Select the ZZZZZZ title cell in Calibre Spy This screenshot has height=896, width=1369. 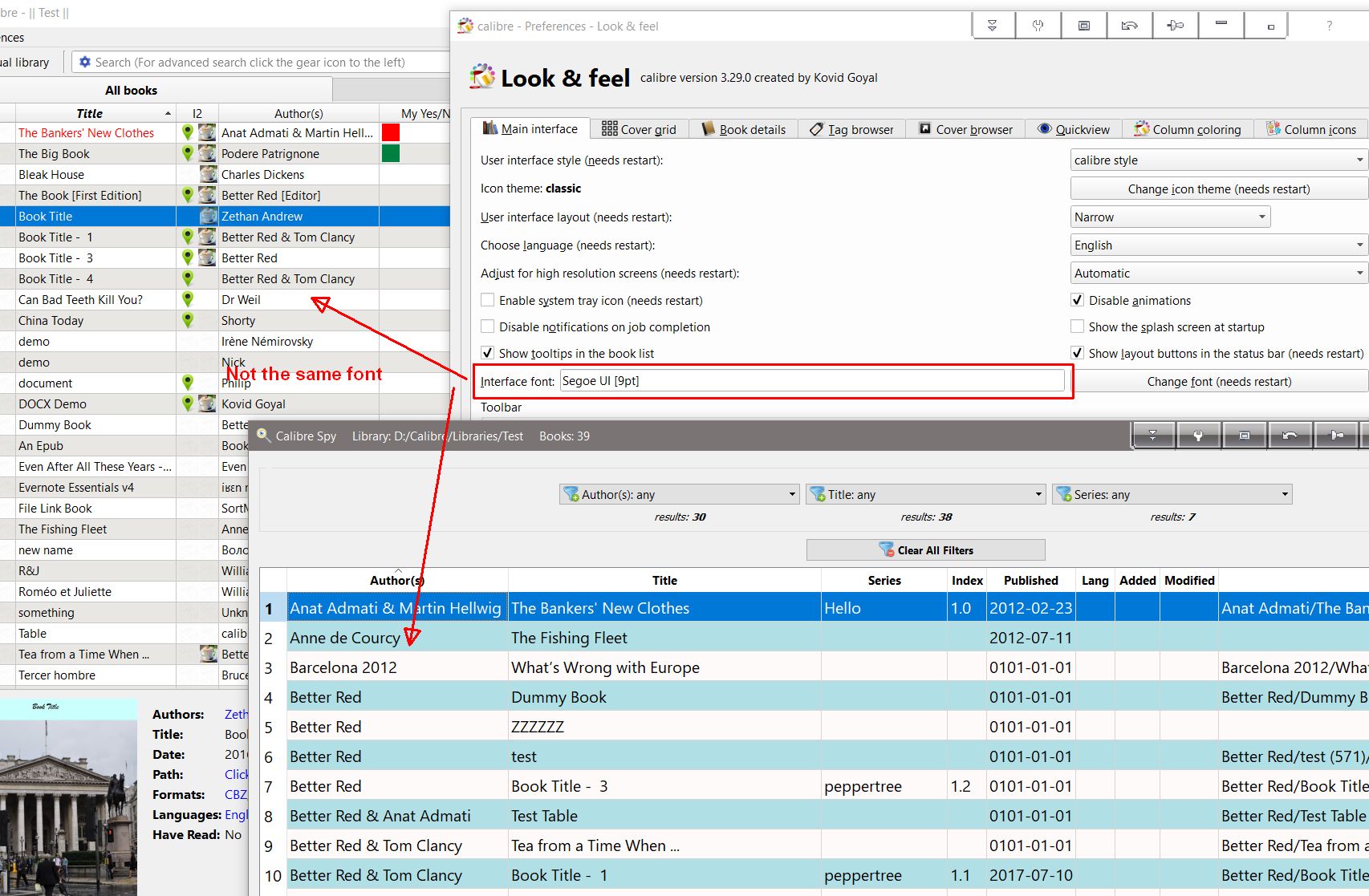tap(664, 727)
